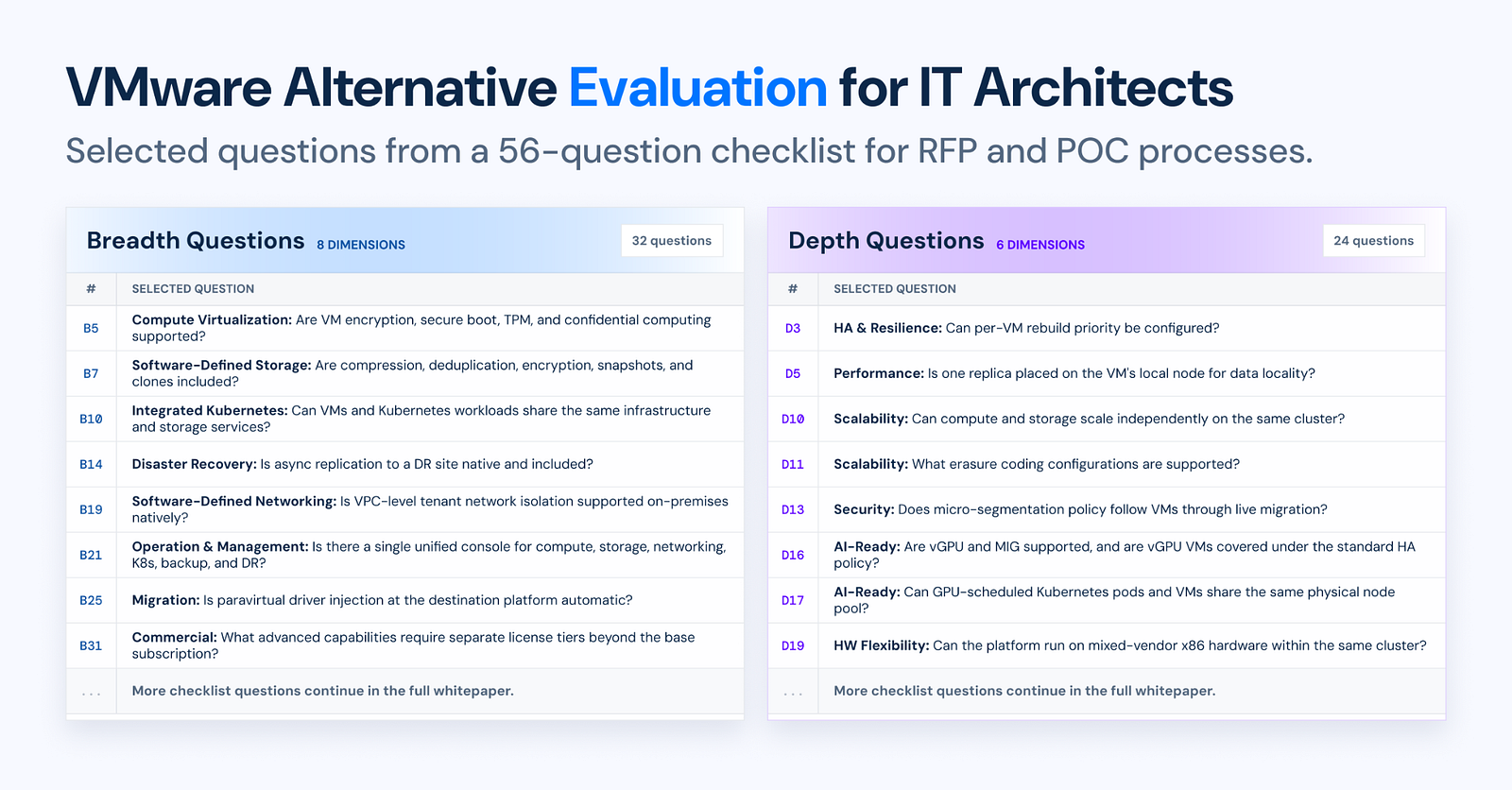This screenshot has width=1512, height=790.
Task: Select the B25 Migration question row
Action: pyautogui.click(x=404, y=600)
